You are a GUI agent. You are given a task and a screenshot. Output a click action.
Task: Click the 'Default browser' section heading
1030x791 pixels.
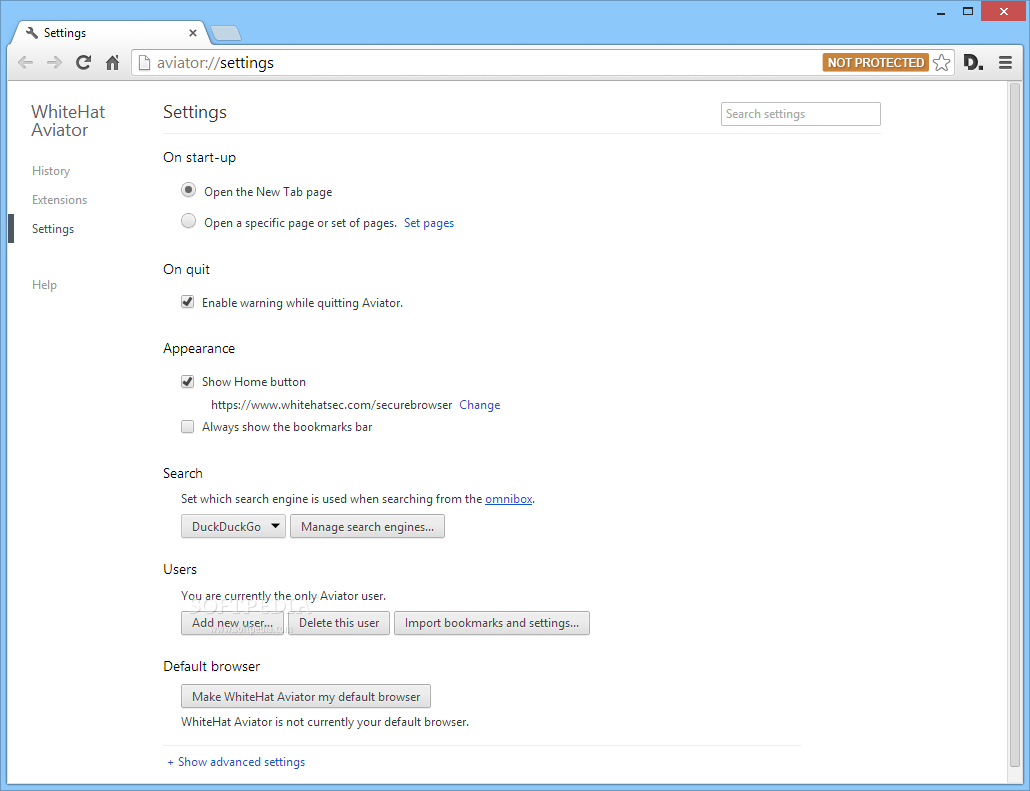pyautogui.click(x=212, y=666)
